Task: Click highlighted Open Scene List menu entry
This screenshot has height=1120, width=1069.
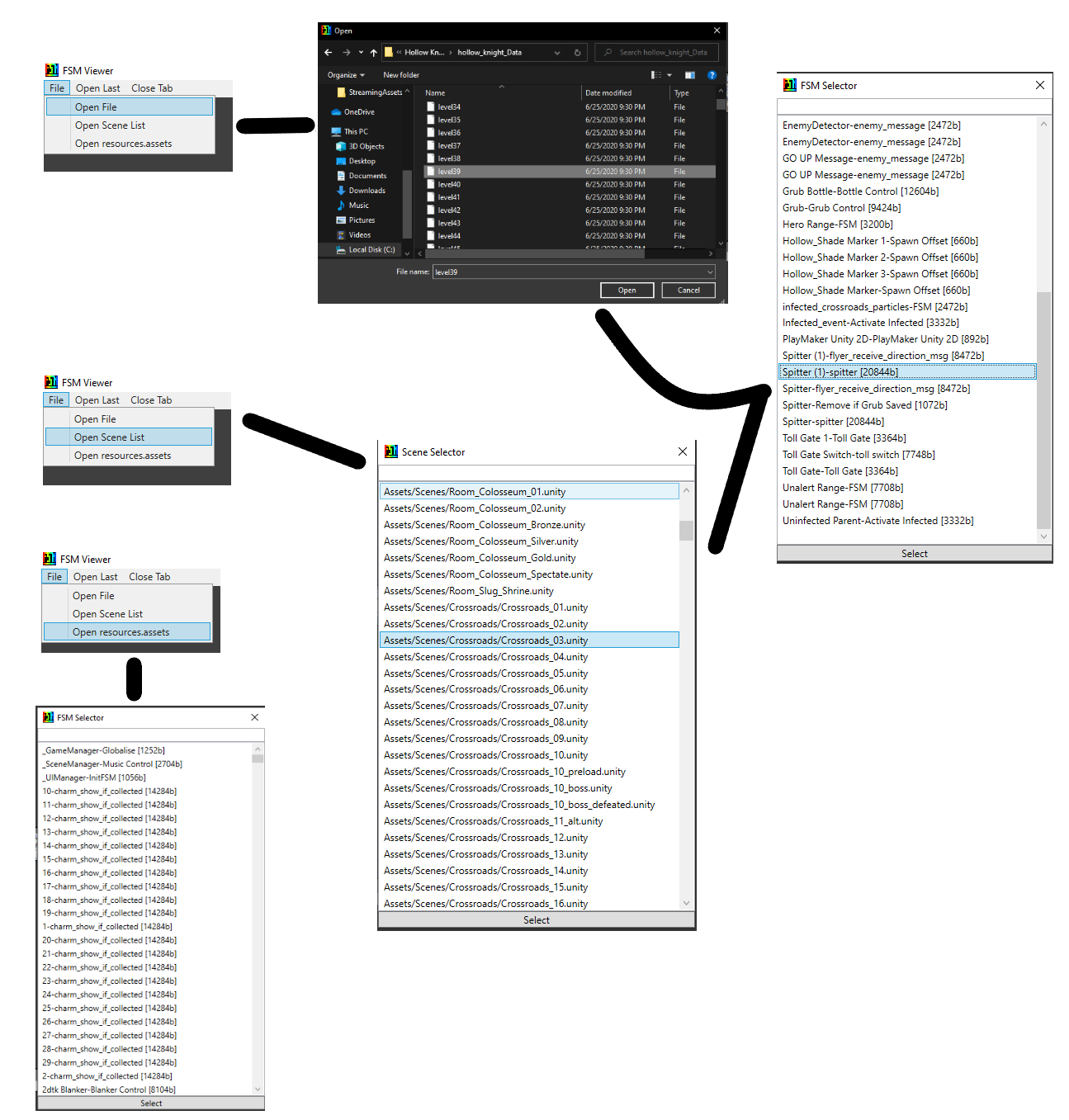Action: [129, 437]
